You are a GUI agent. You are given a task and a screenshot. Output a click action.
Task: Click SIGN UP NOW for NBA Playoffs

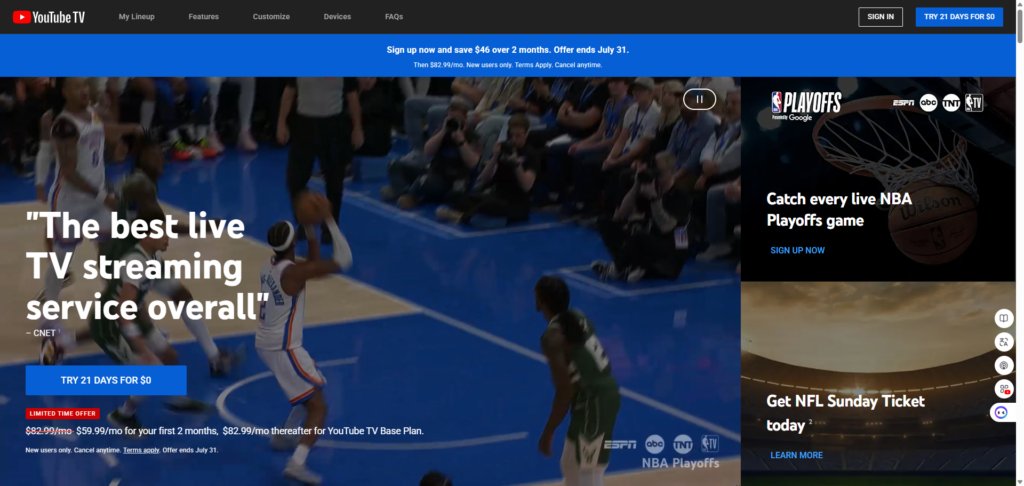pos(797,250)
